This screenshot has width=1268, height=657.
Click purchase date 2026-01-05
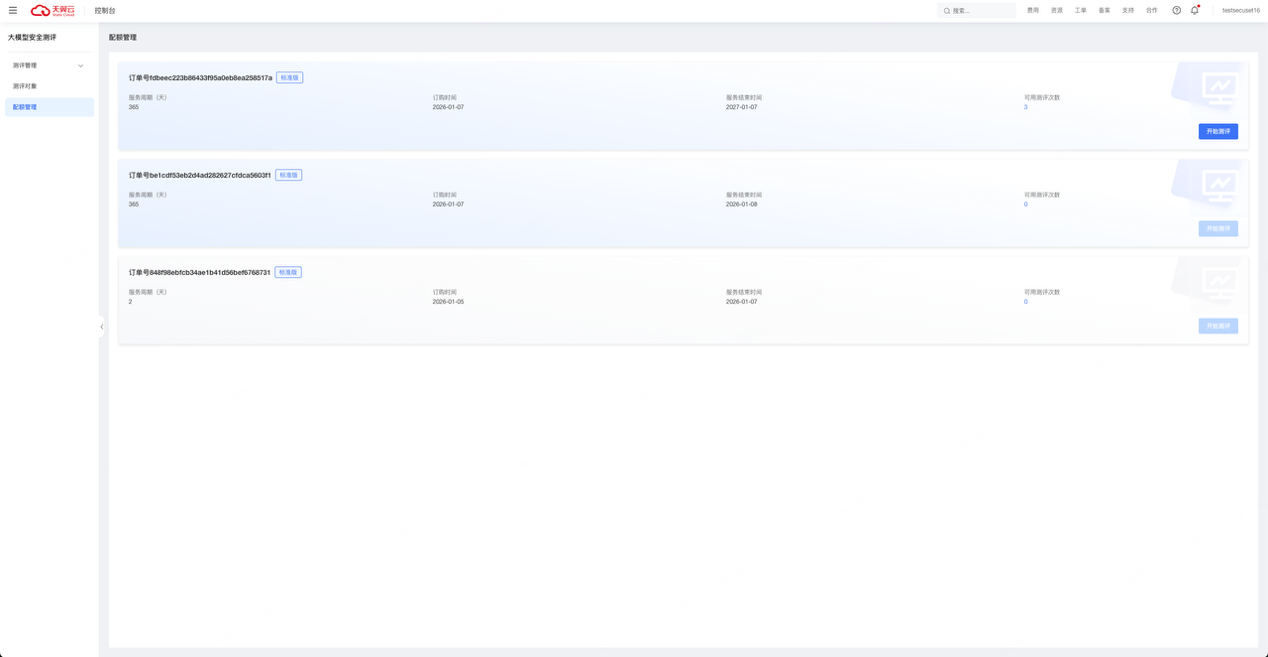click(448, 301)
